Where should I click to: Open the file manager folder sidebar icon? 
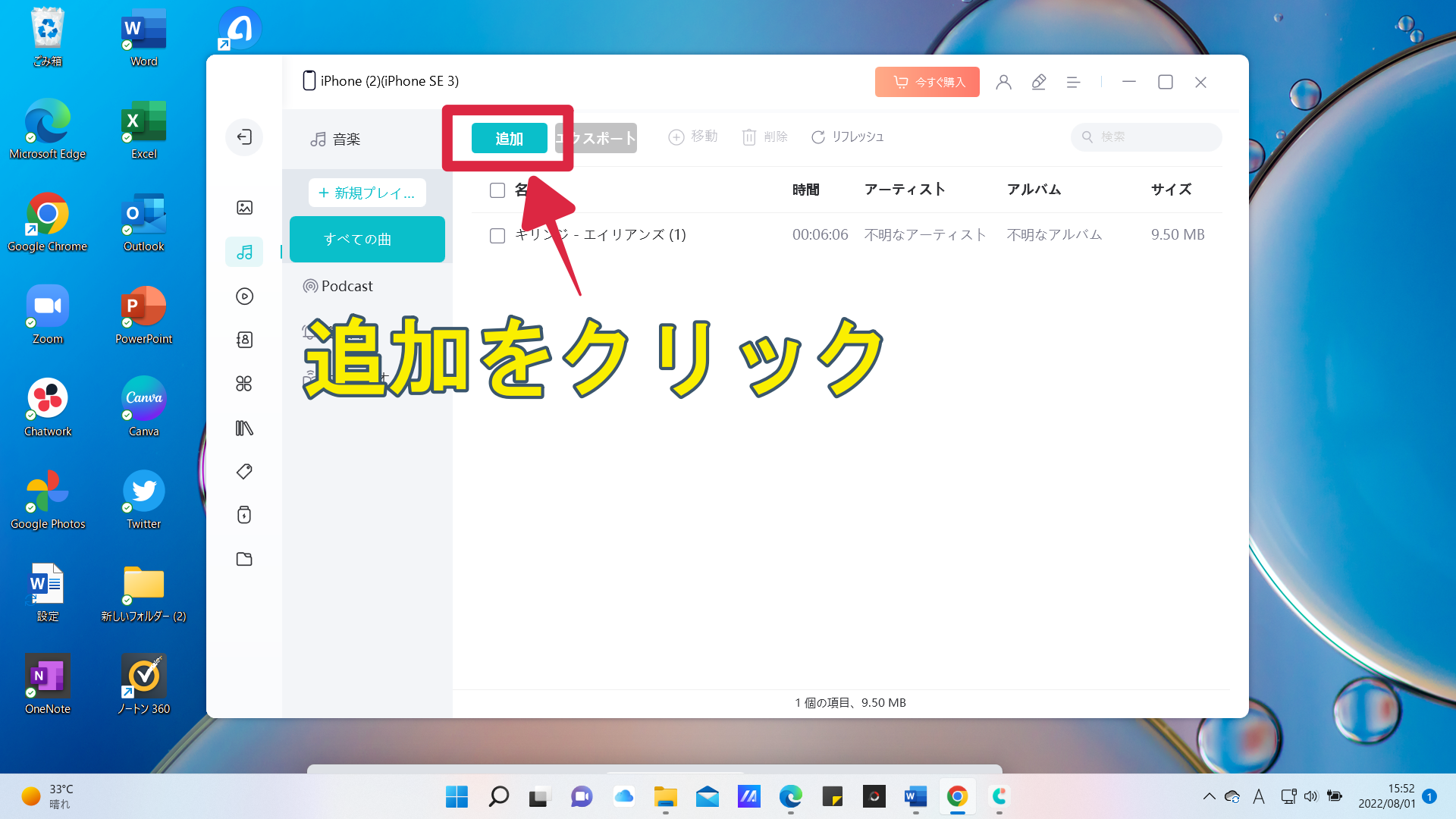click(x=244, y=559)
